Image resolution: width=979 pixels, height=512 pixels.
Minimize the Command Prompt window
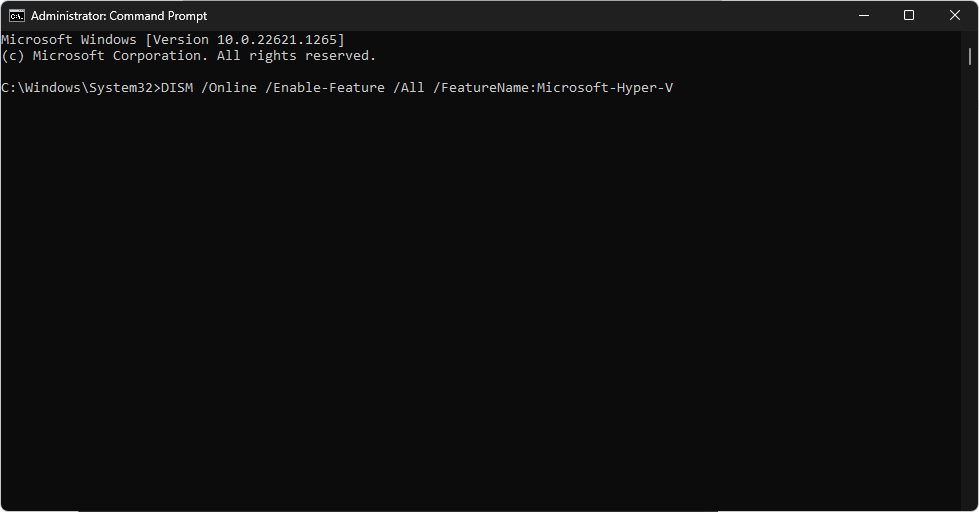(862, 16)
